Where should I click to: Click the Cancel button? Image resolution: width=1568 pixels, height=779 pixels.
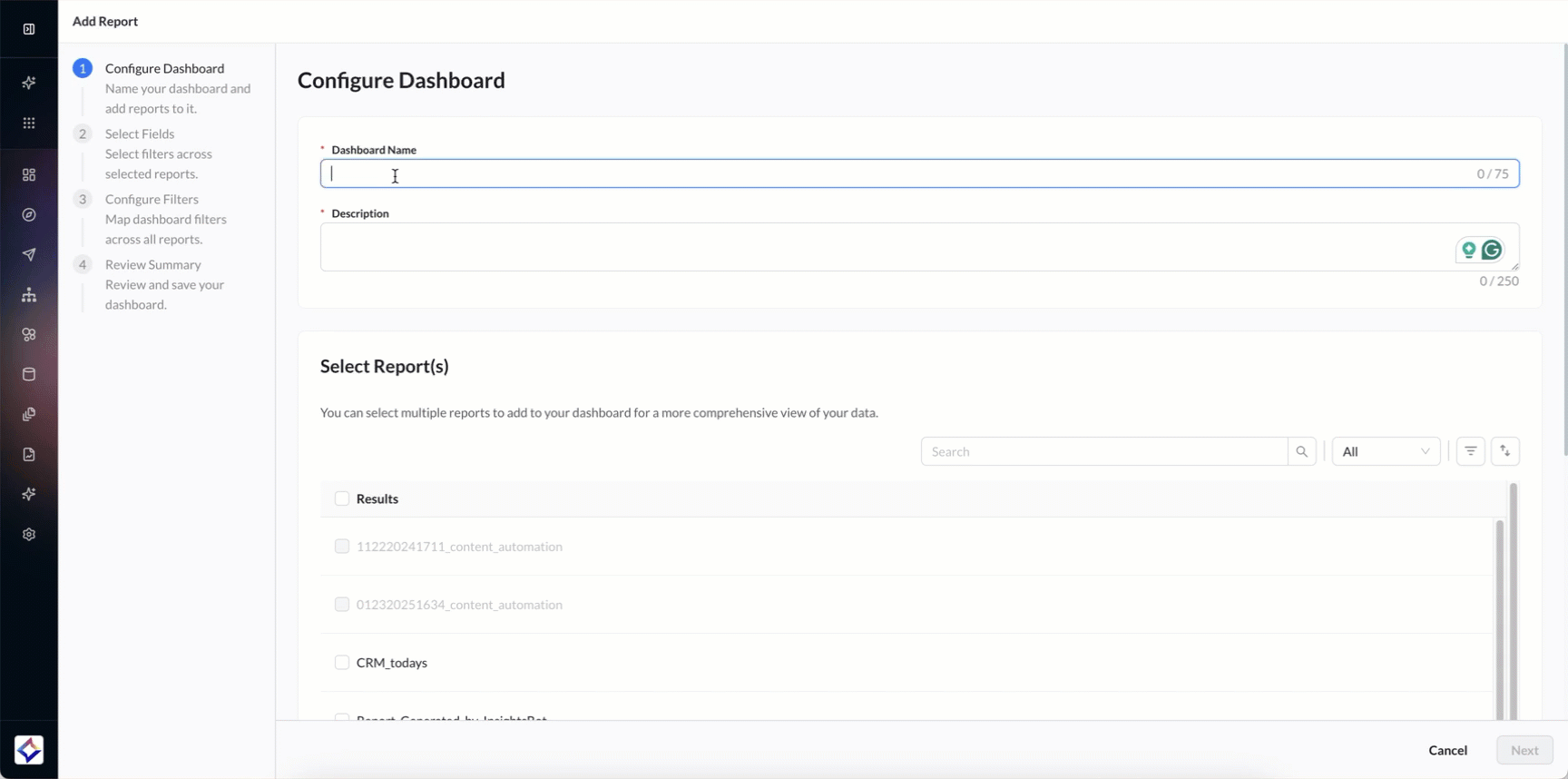(1447, 750)
